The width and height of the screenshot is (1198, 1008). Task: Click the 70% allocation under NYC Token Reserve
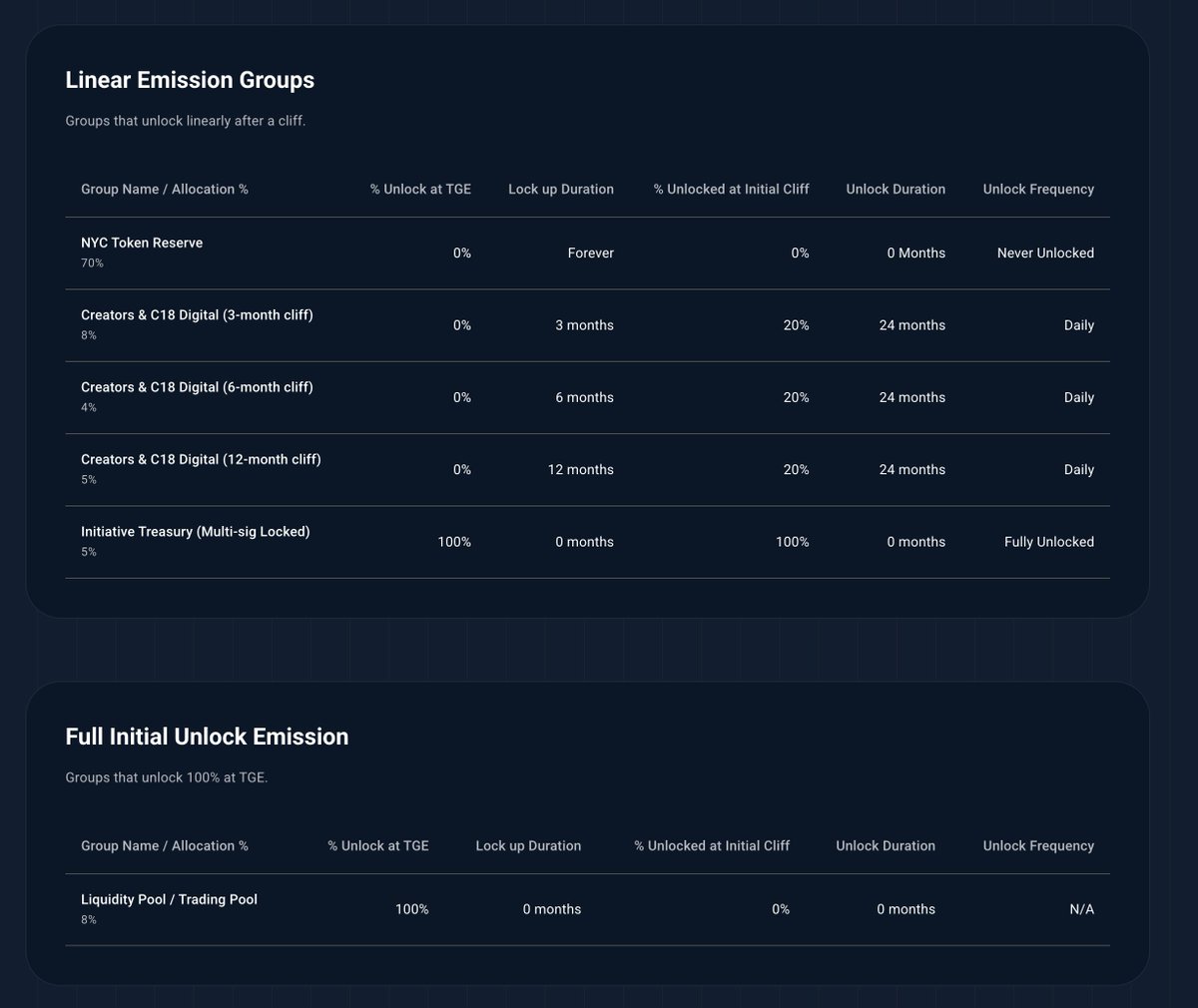pos(92,263)
